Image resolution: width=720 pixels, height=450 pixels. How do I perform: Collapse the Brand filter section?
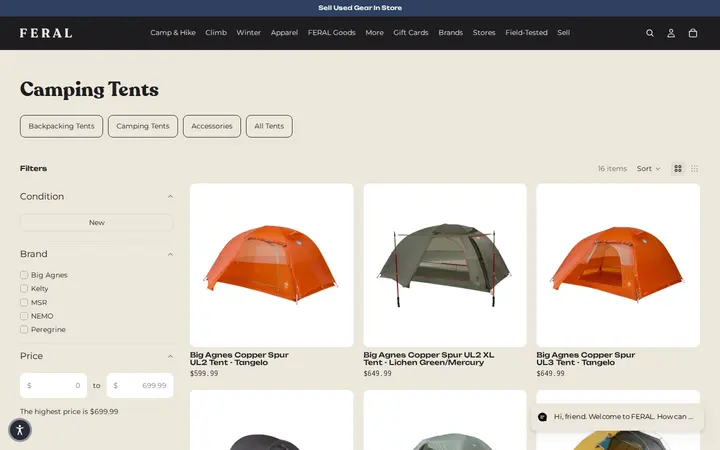coord(170,254)
